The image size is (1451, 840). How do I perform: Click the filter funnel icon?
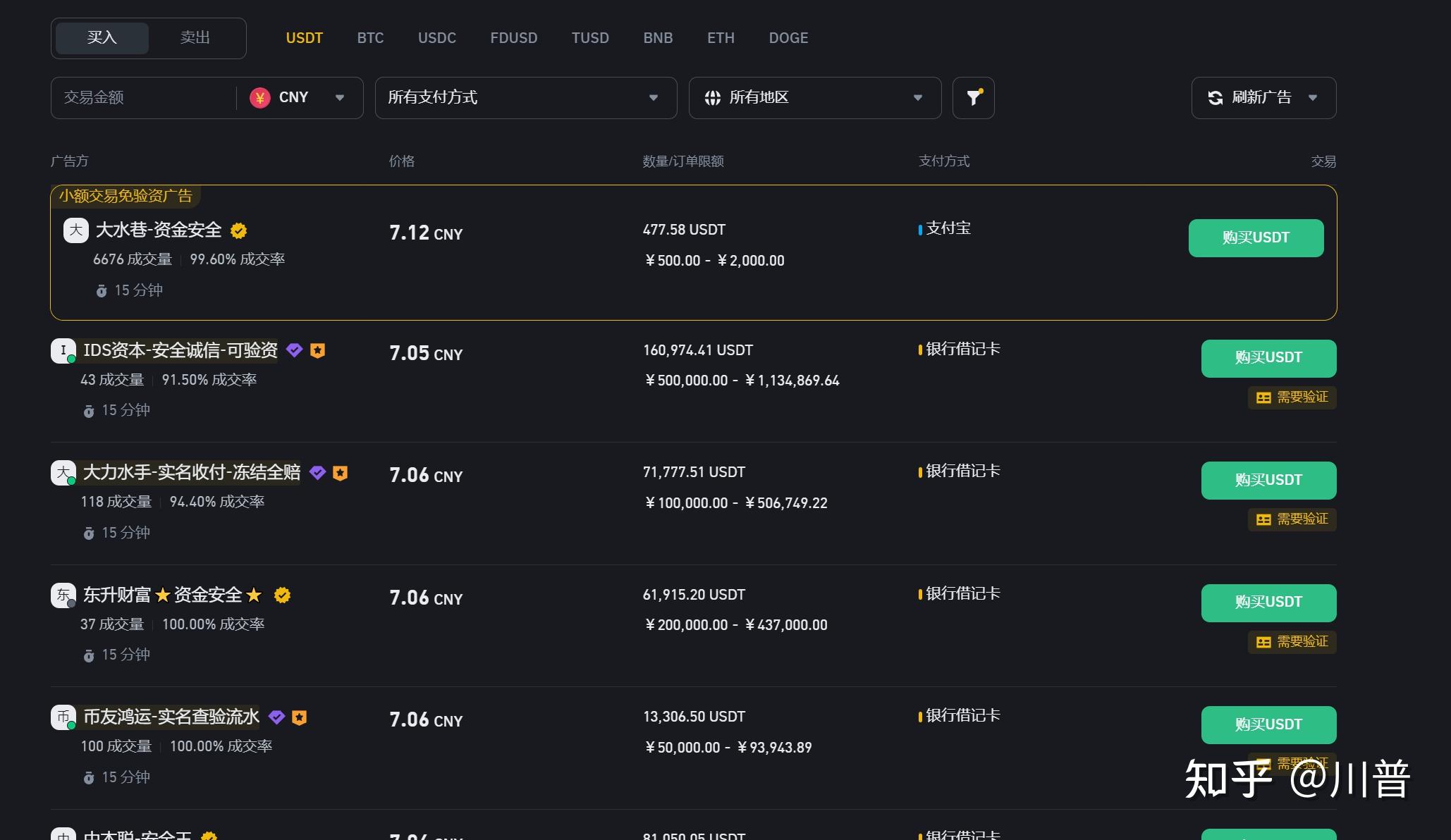tap(973, 98)
